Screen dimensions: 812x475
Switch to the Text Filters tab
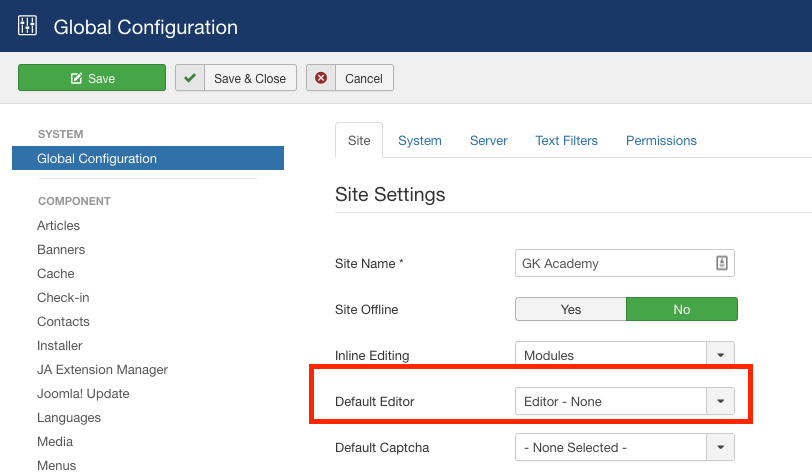point(566,141)
